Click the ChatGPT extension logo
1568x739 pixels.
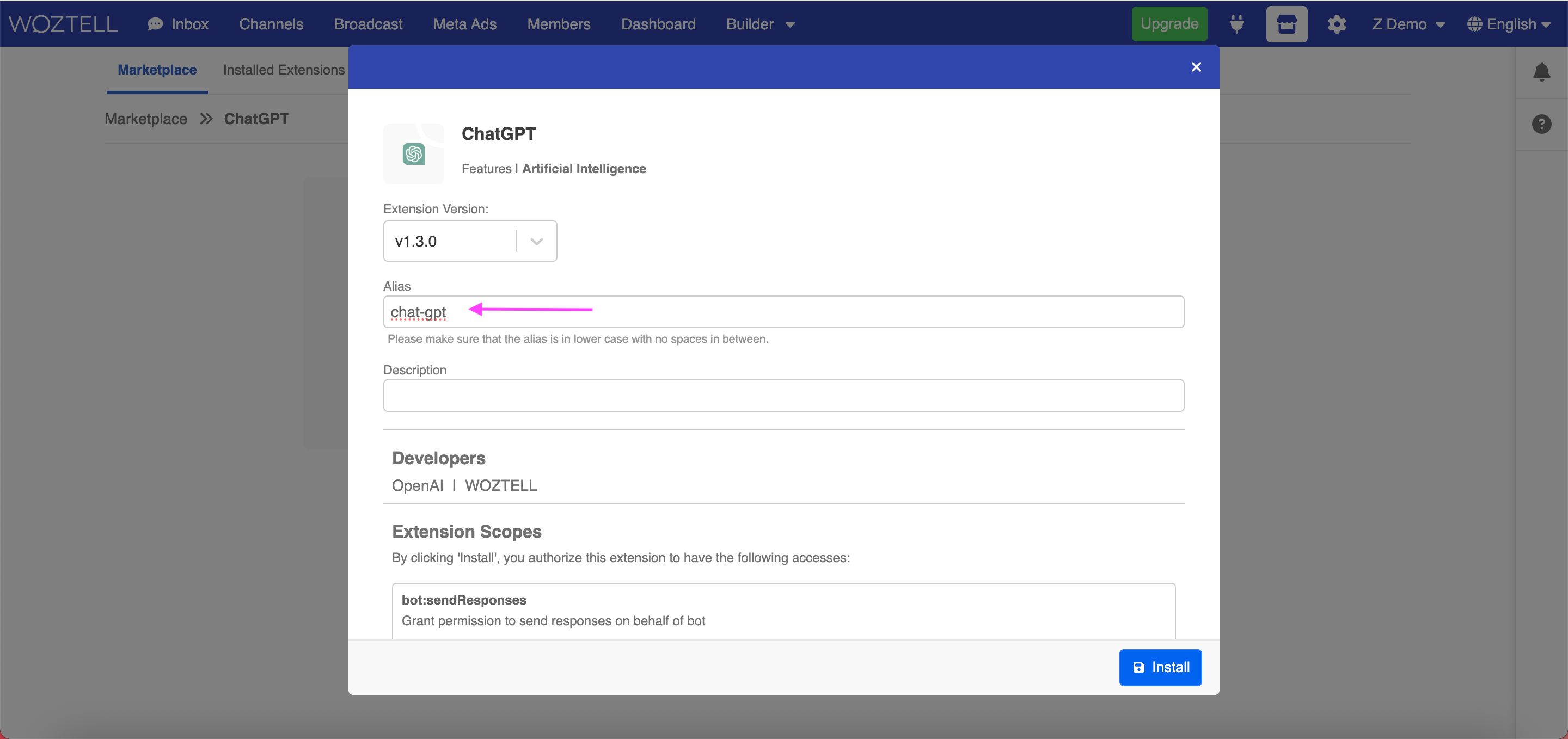(x=413, y=154)
